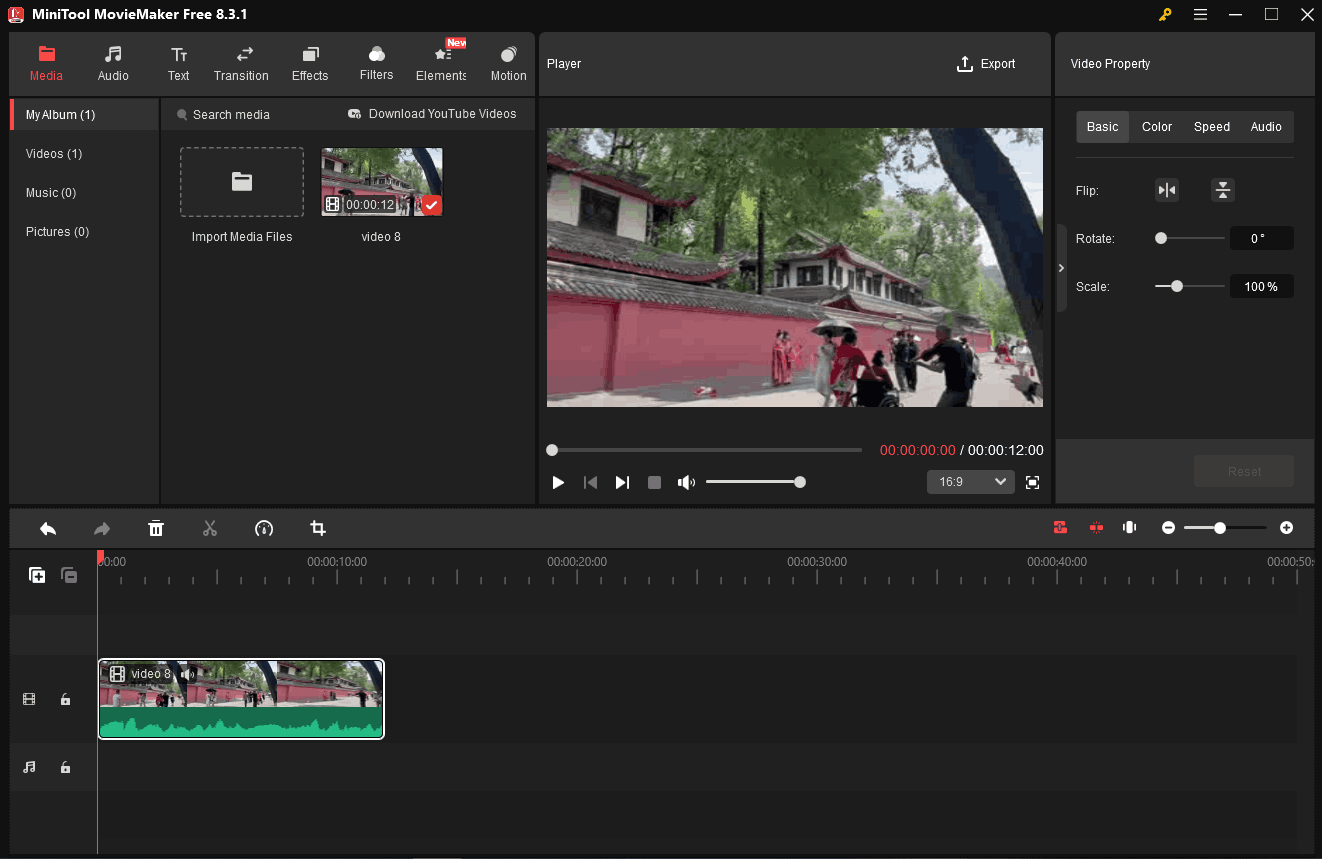Click the Crop tool icon

[318, 528]
